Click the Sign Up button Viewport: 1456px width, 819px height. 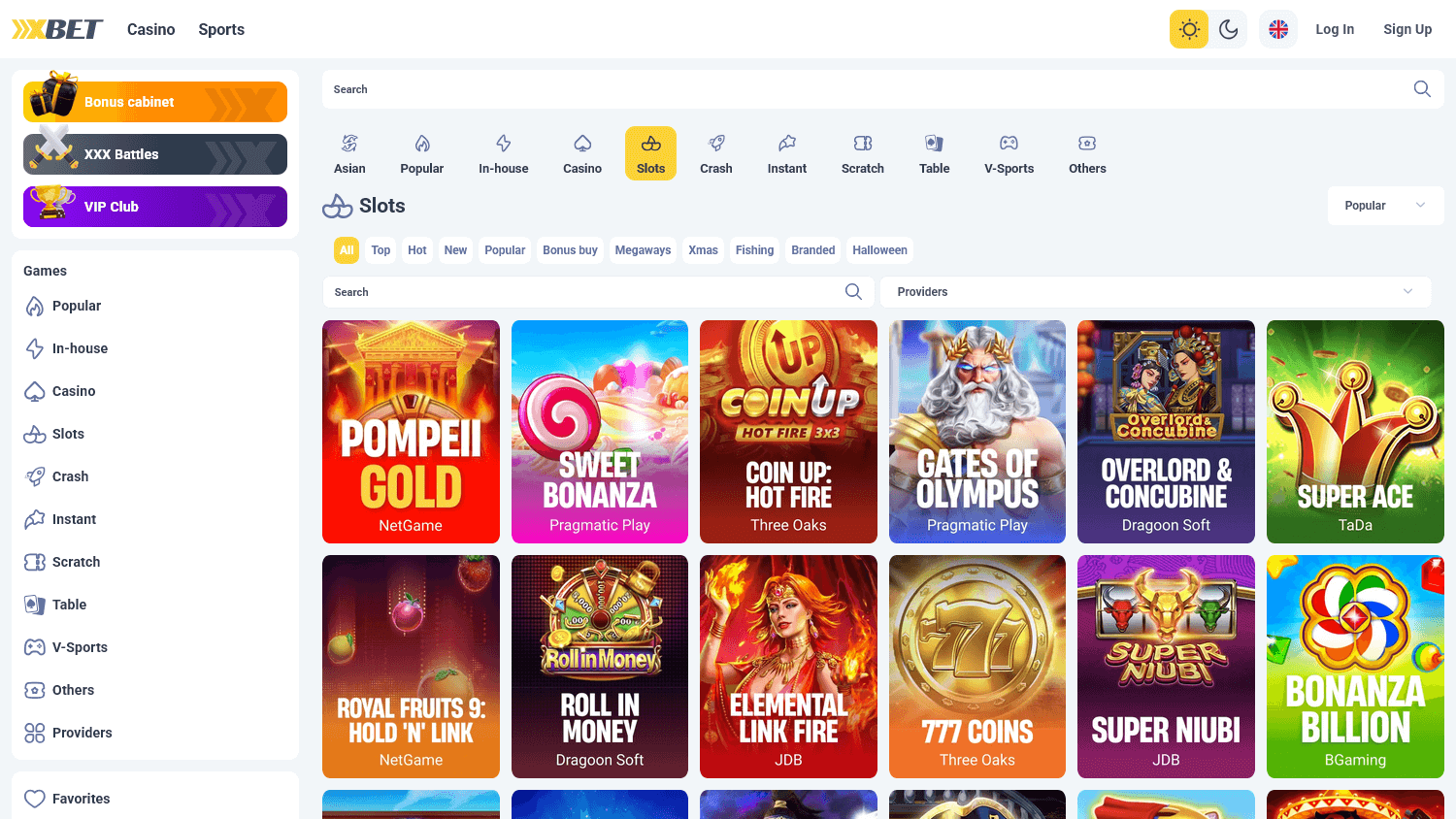[x=1407, y=28]
